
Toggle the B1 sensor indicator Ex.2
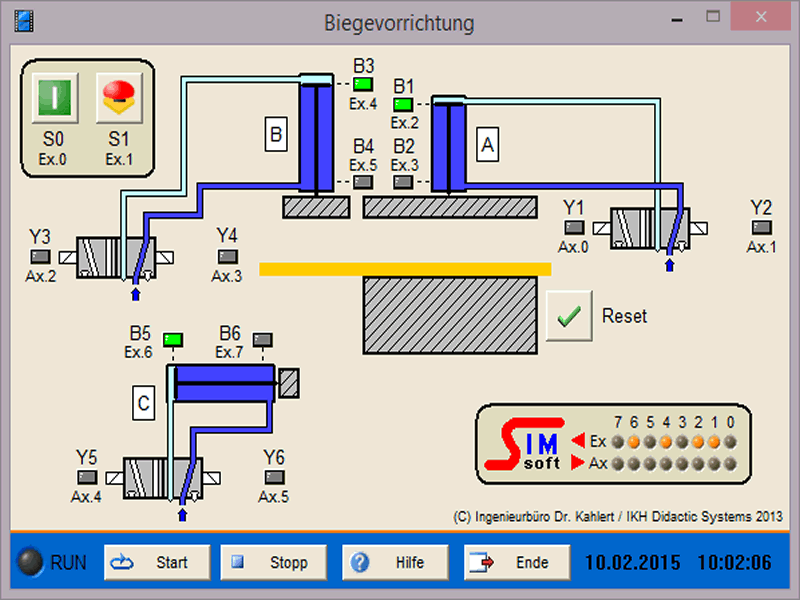coord(404,104)
